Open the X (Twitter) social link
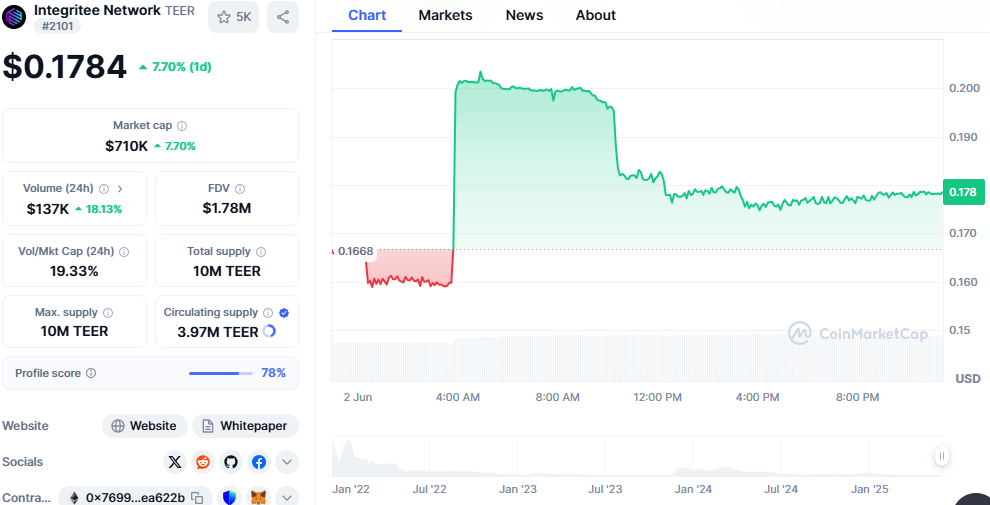The height and width of the screenshot is (505, 990). pyautogui.click(x=176, y=462)
